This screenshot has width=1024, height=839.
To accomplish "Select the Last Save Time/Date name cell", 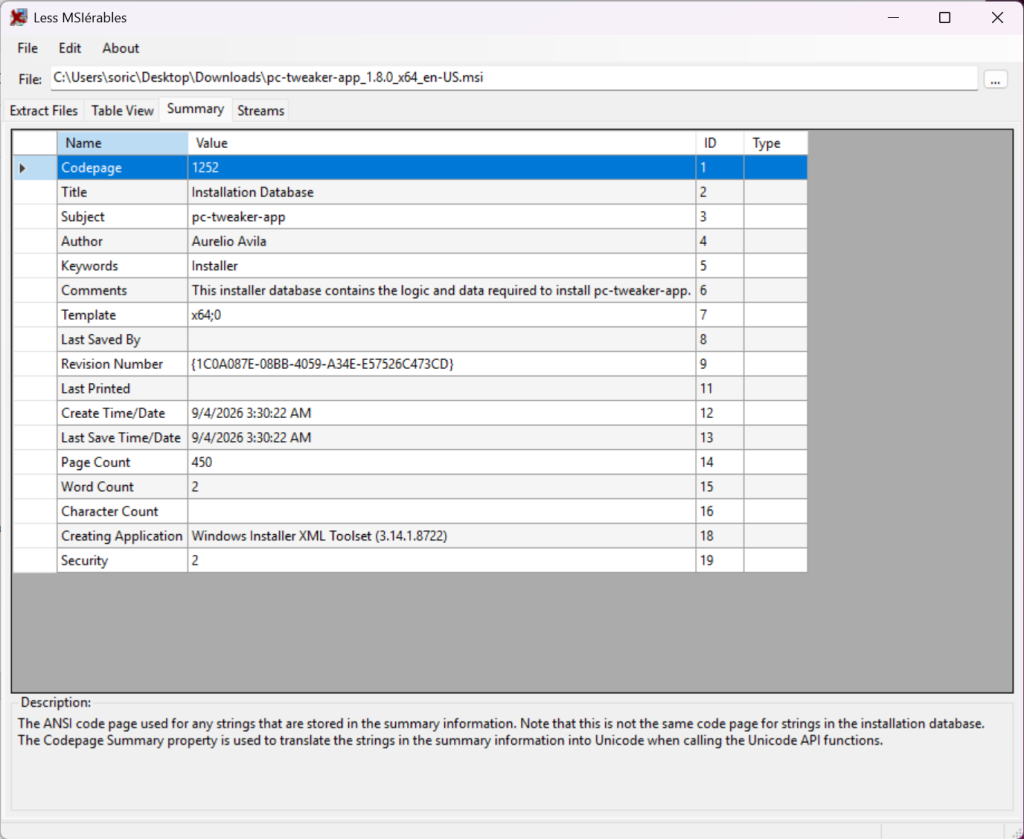I will tap(123, 437).
